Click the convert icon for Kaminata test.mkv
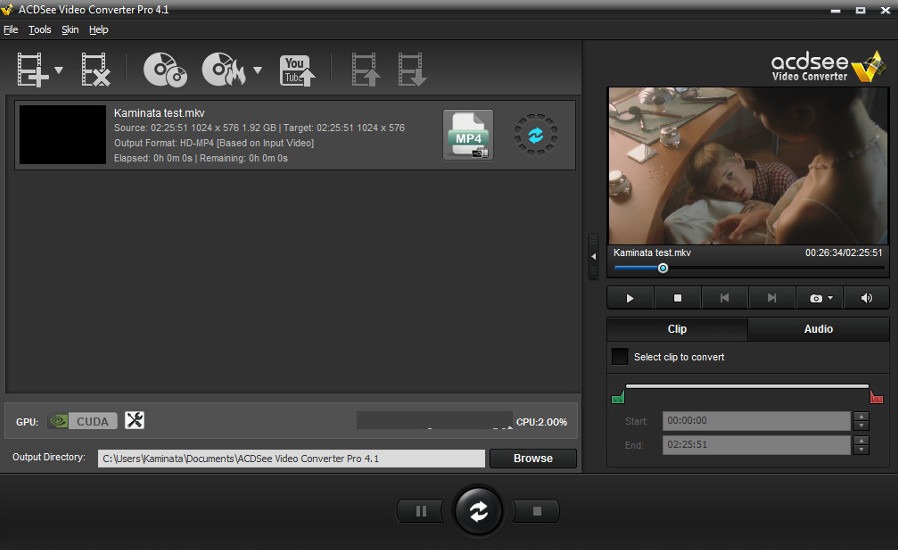Viewport: 898px width, 550px height. 535,135
